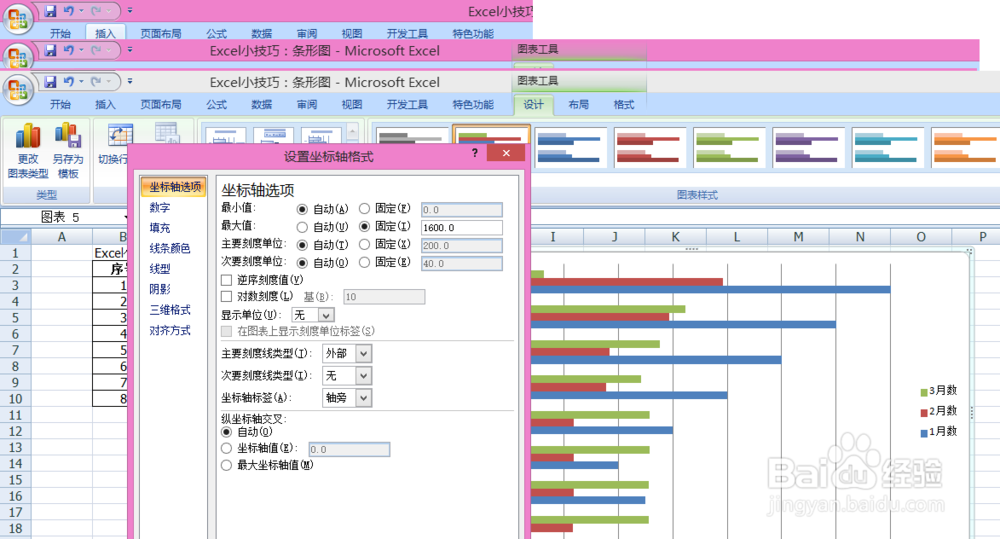1000x539 pixels.
Task: Click Redo icon in front window's quick access toolbar
Action: point(96,82)
